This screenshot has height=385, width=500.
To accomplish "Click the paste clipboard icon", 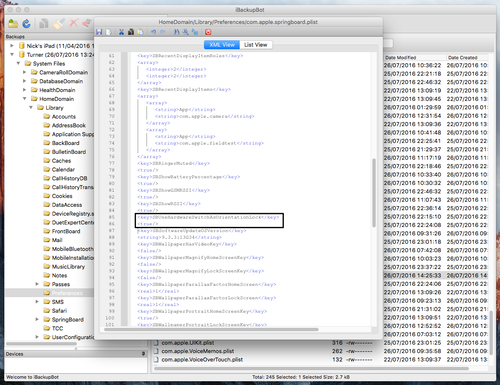I will pyautogui.click(x=141, y=32).
